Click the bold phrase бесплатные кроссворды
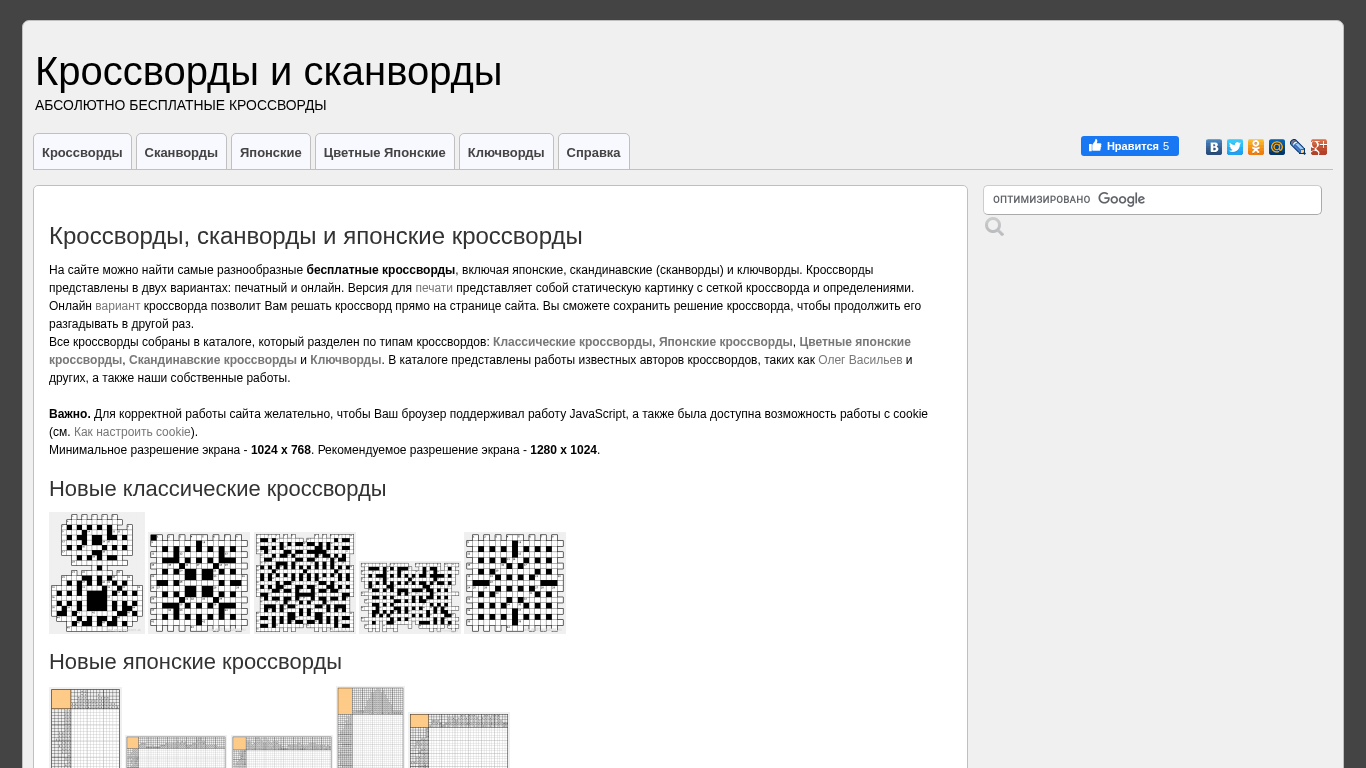This screenshot has height=768, width=1366. pos(381,270)
